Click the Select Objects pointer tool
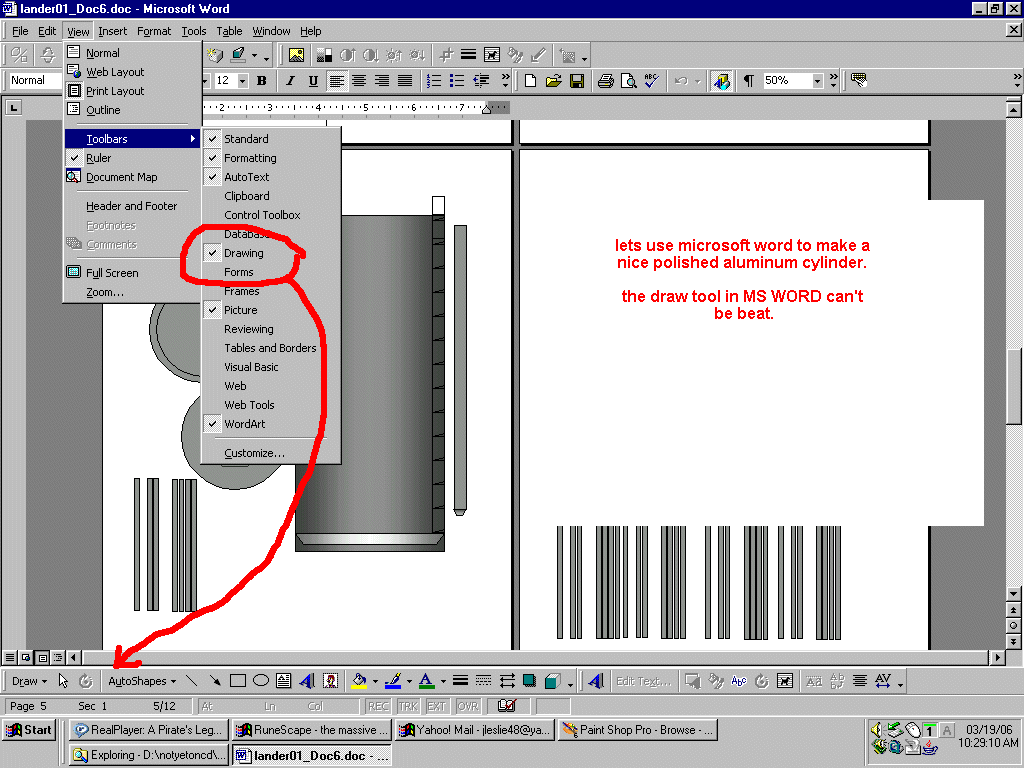The width and height of the screenshot is (1024, 768). [x=63, y=681]
